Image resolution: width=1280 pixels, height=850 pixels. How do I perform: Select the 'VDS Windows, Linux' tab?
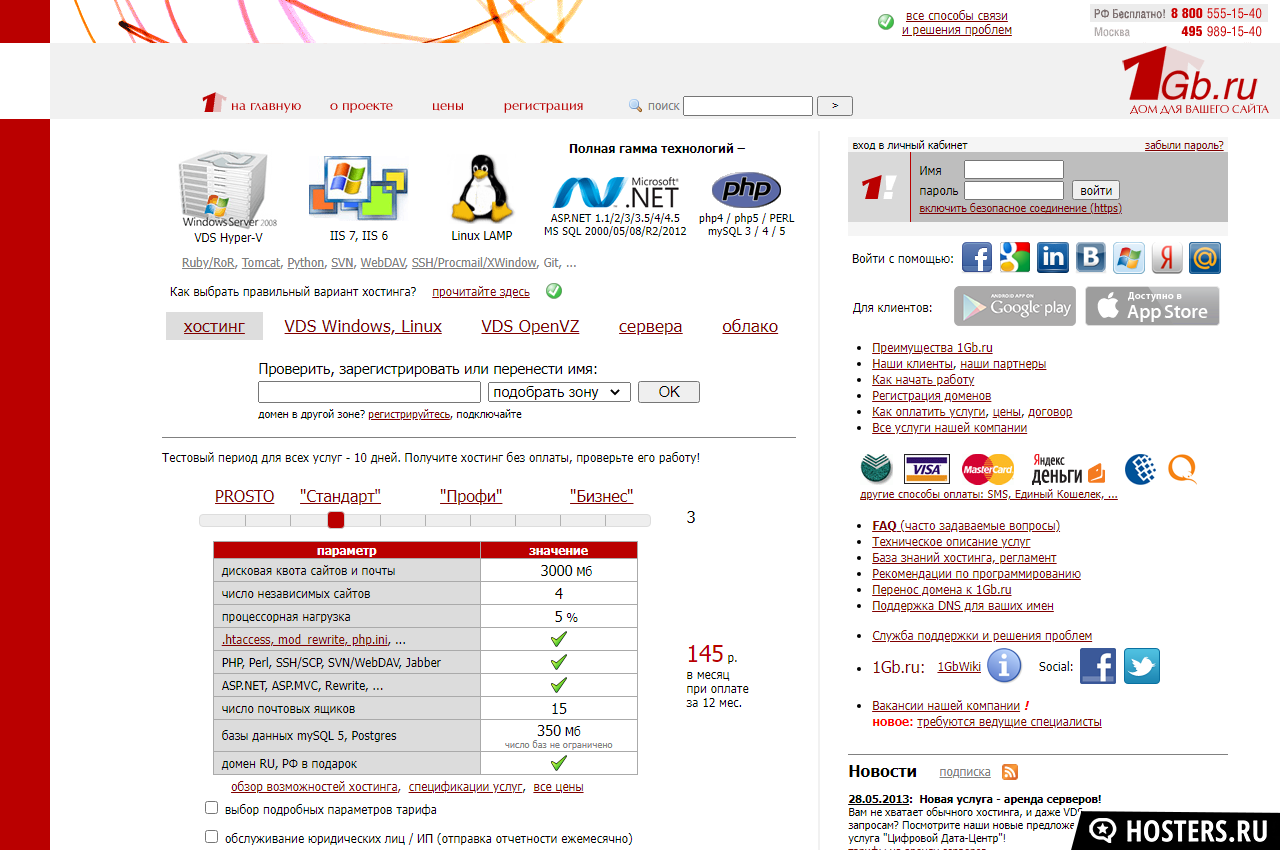pyautogui.click(x=363, y=326)
